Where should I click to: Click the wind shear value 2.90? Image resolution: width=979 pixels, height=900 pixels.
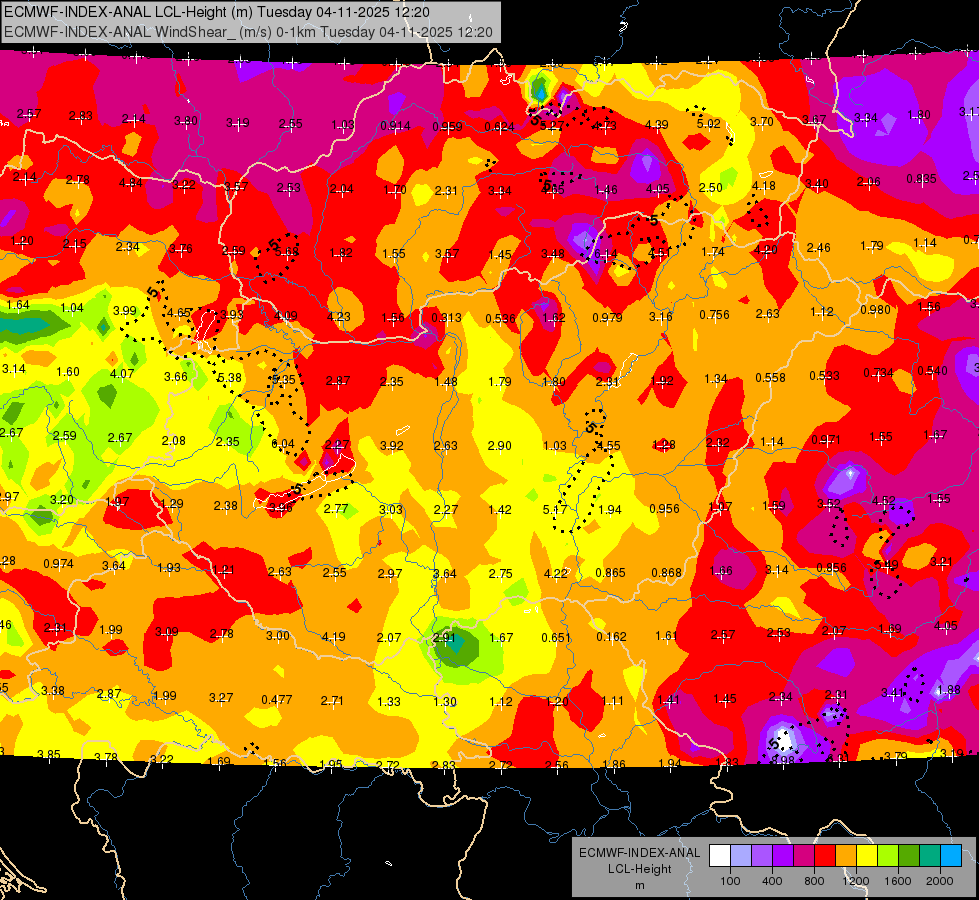(x=499, y=445)
